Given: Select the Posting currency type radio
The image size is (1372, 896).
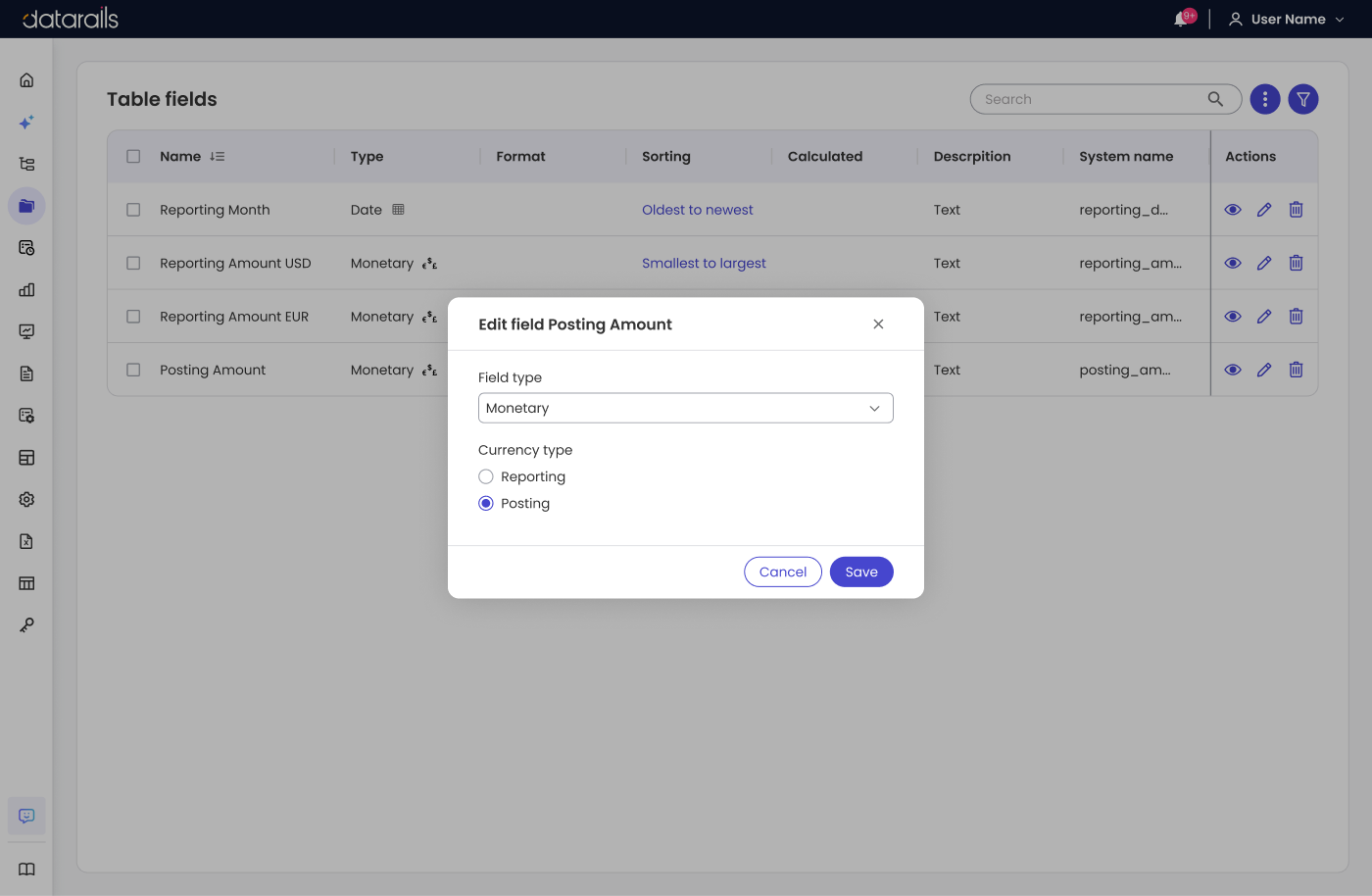Looking at the screenshot, I should pyautogui.click(x=486, y=503).
